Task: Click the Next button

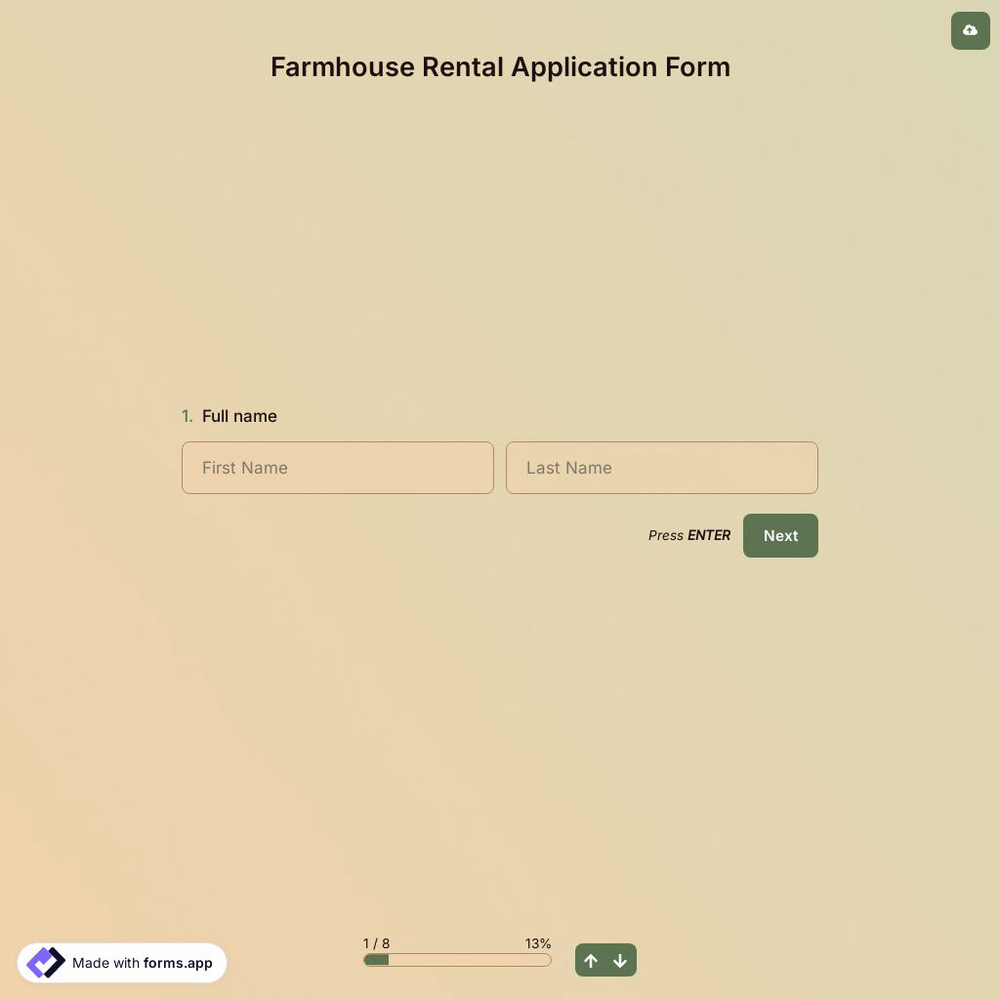Action: pyautogui.click(x=780, y=534)
